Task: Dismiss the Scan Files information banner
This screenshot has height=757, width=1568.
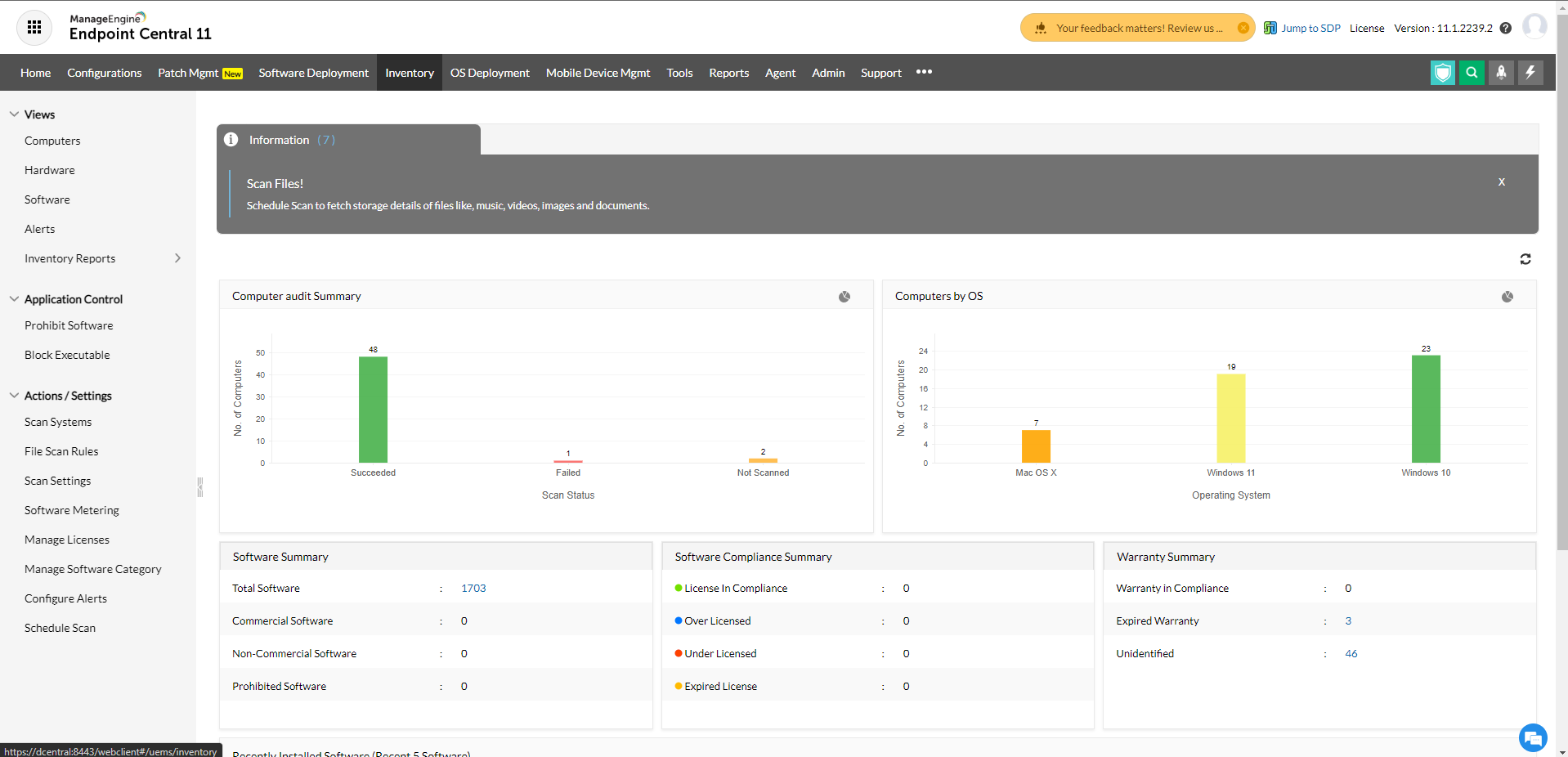Action: 1501,182
